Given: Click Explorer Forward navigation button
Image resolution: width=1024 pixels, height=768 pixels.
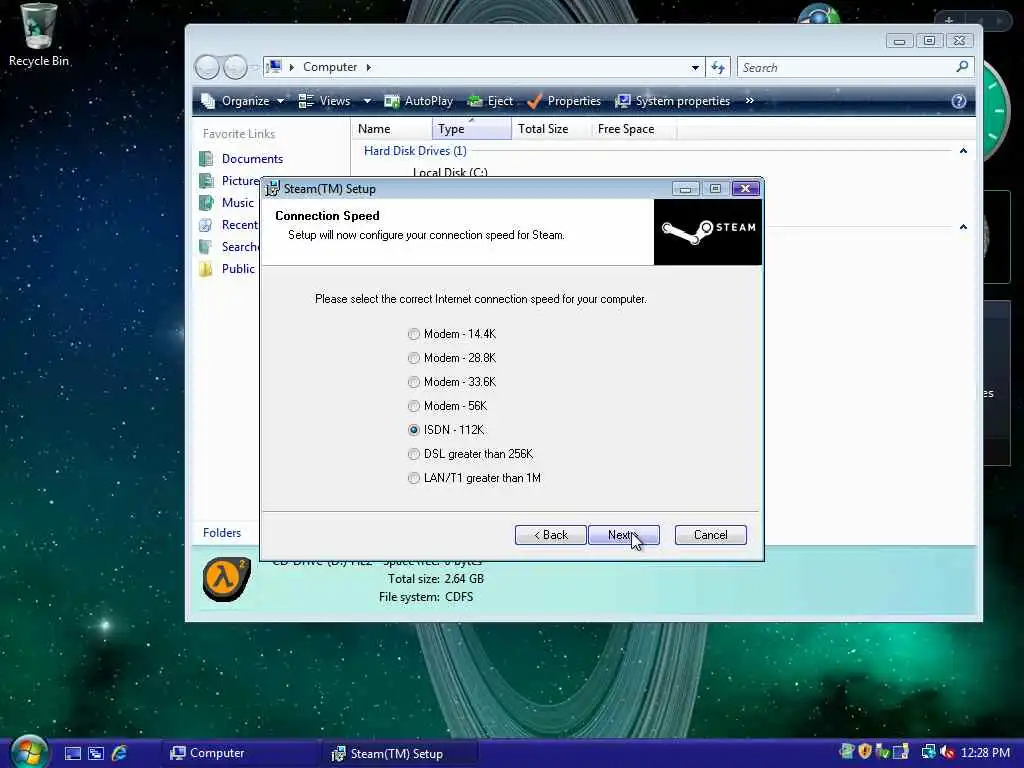Looking at the screenshot, I should click(234, 67).
